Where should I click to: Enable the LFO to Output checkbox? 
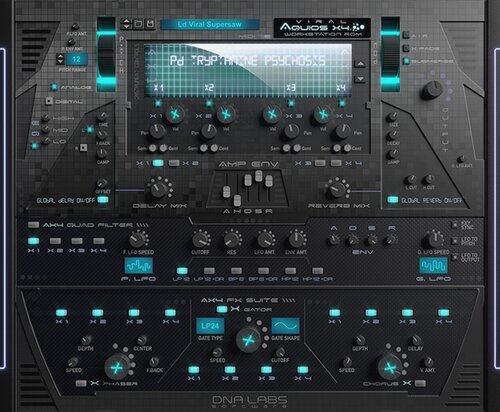coord(455,257)
